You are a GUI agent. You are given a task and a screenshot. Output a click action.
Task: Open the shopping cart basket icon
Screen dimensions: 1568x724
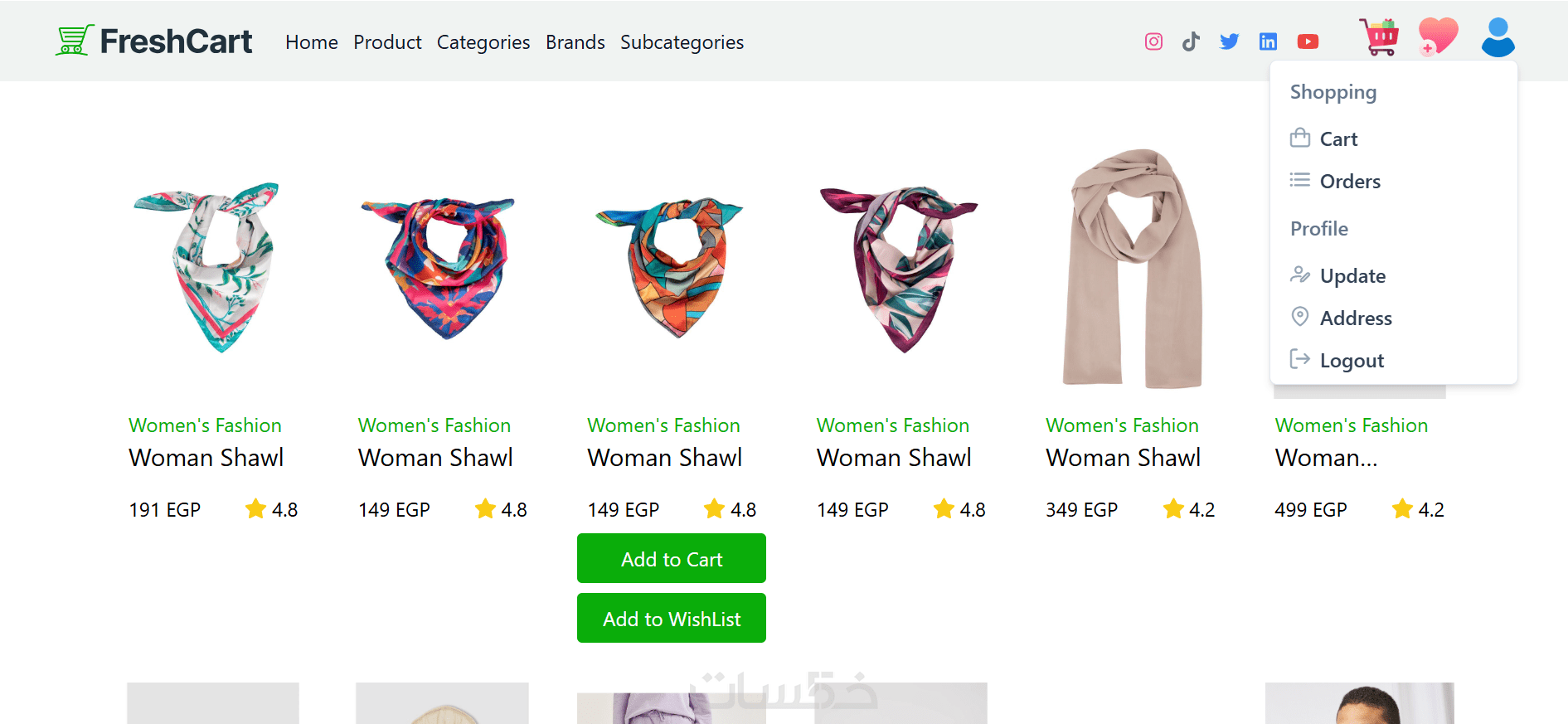point(1380,37)
